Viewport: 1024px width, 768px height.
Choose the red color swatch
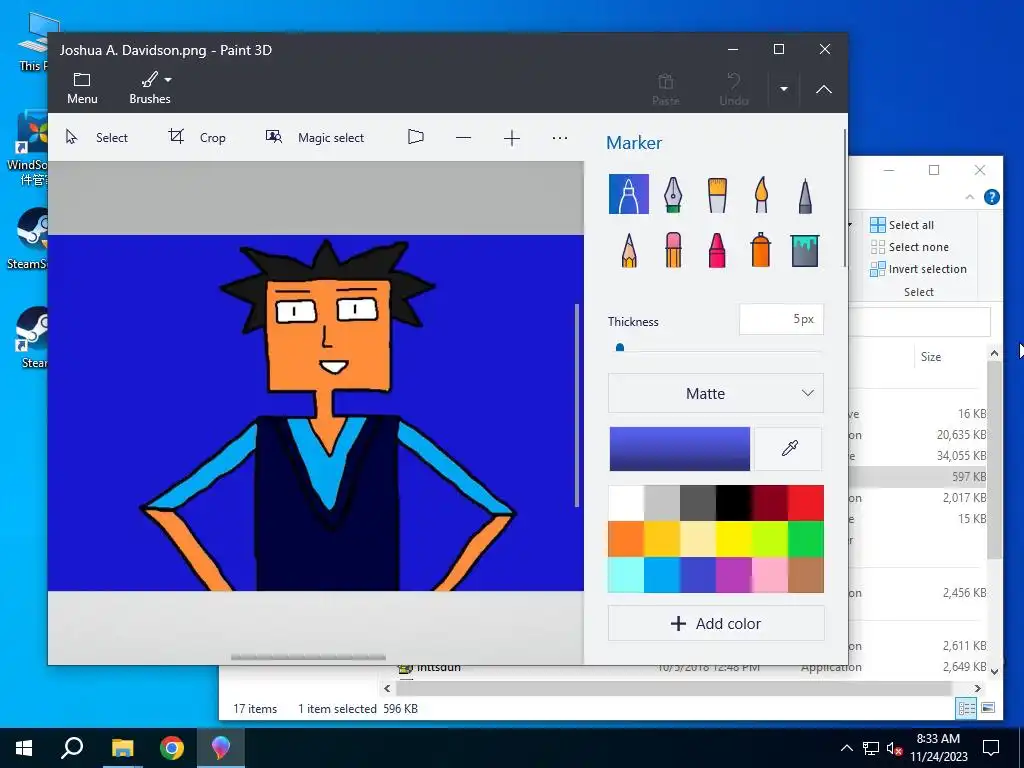click(806, 502)
